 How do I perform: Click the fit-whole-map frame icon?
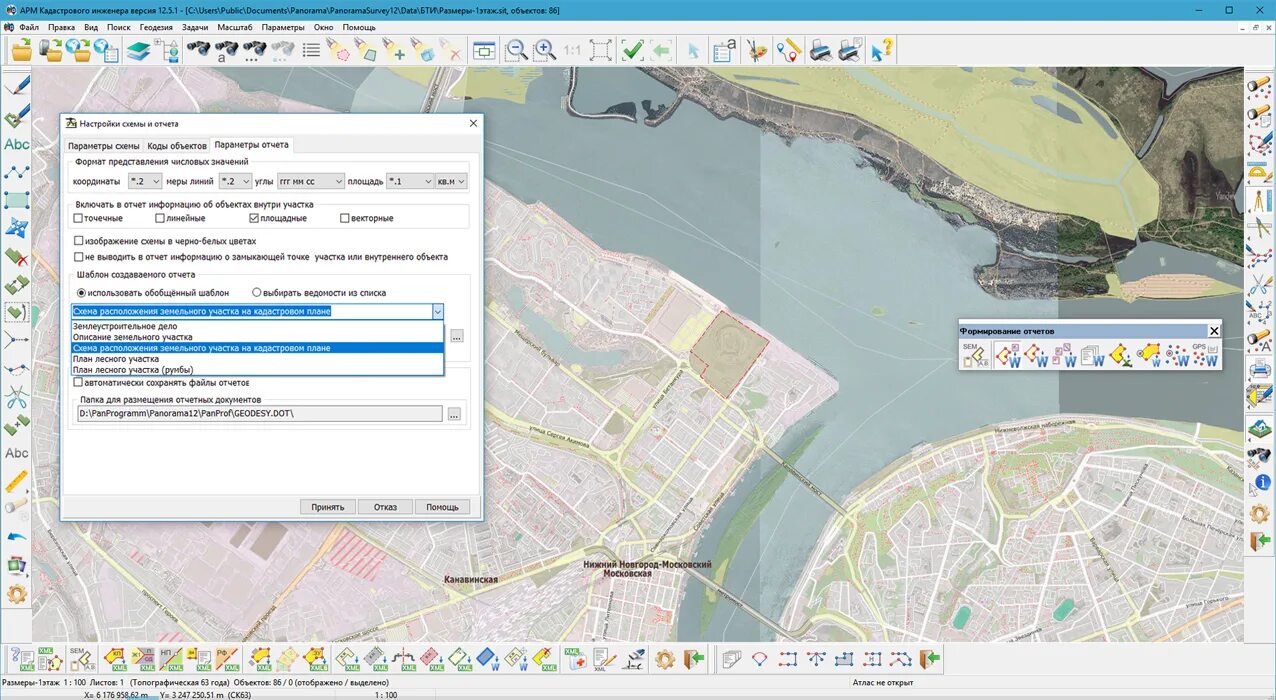pyautogui.click(x=600, y=49)
